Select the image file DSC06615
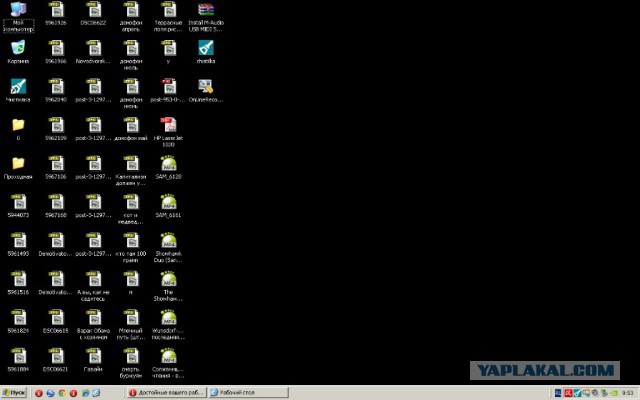 click(56, 321)
